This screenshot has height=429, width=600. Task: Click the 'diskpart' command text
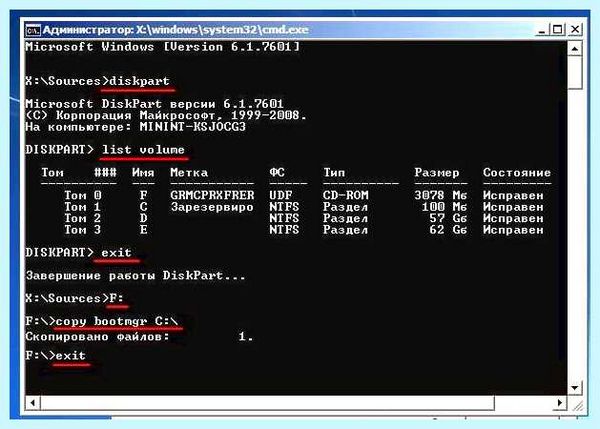coord(139,81)
